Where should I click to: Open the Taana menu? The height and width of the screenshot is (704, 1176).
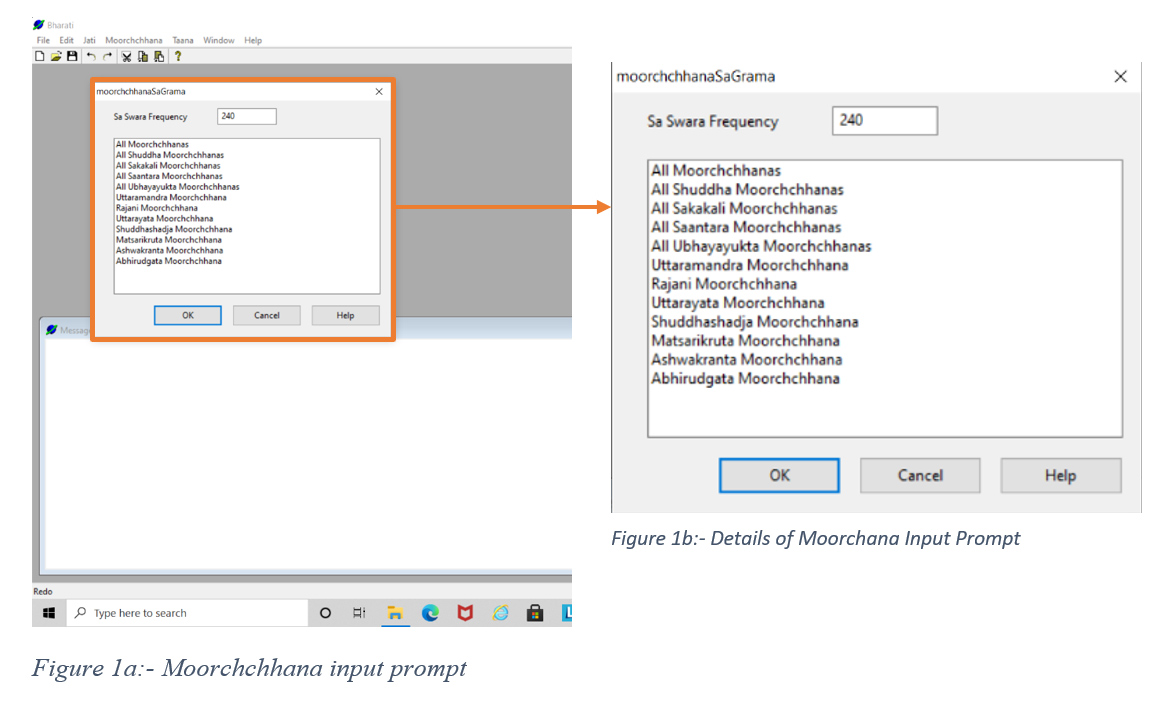coord(183,41)
